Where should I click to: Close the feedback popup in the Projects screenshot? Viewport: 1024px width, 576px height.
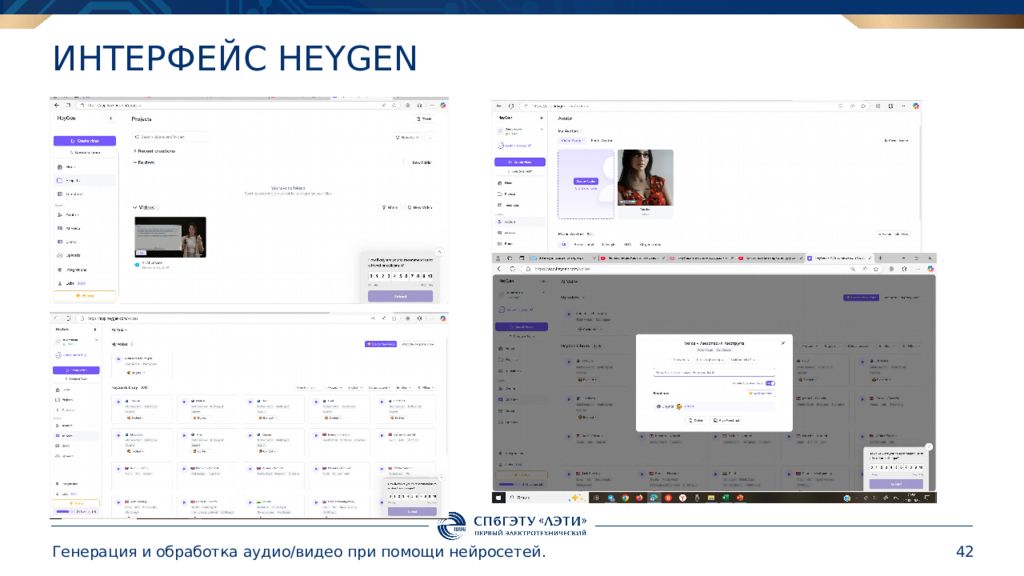point(440,252)
